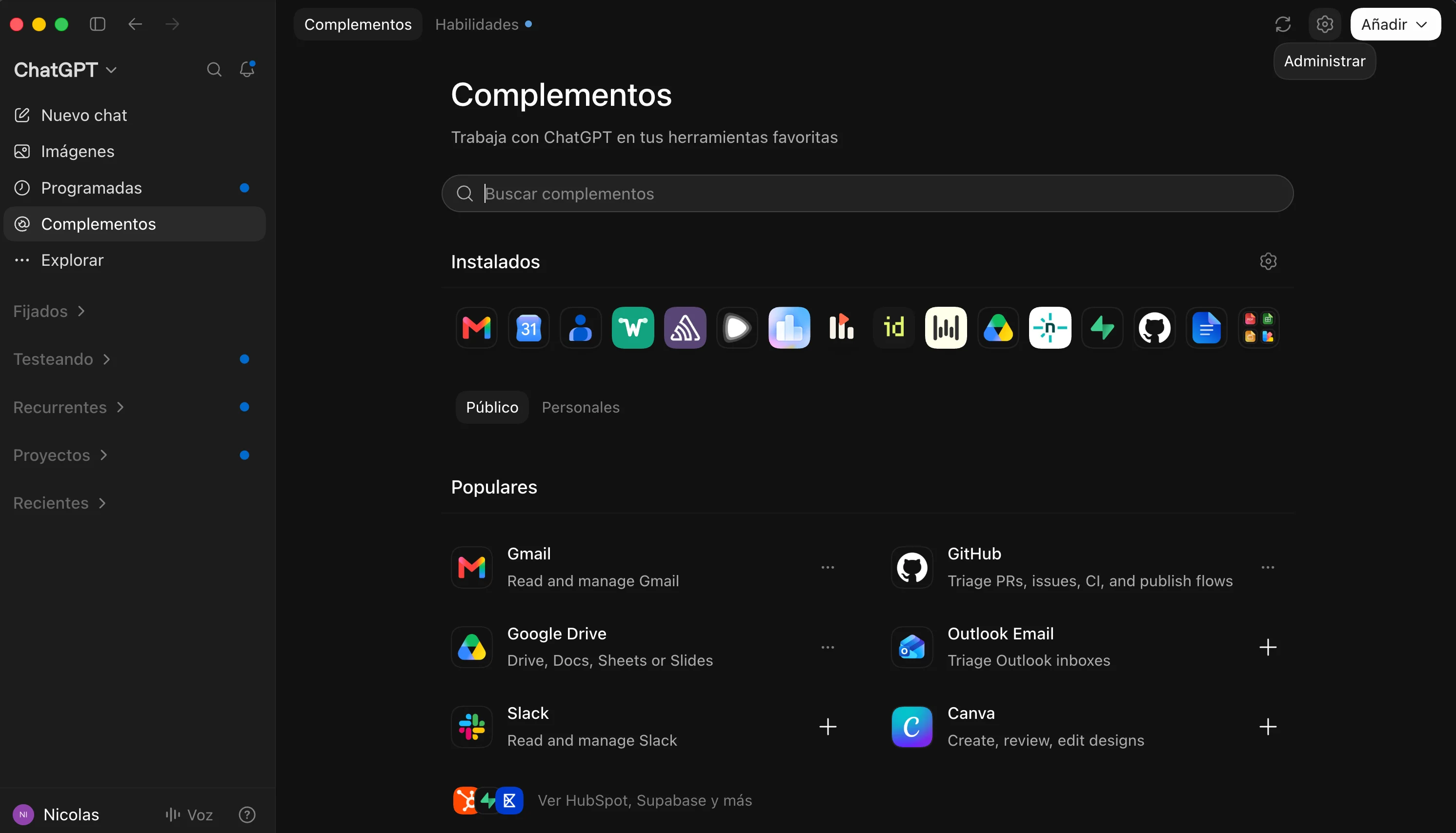Switch to the Personales filter tab
This screenshot has height=833, width=1456.
coord(580,407)
